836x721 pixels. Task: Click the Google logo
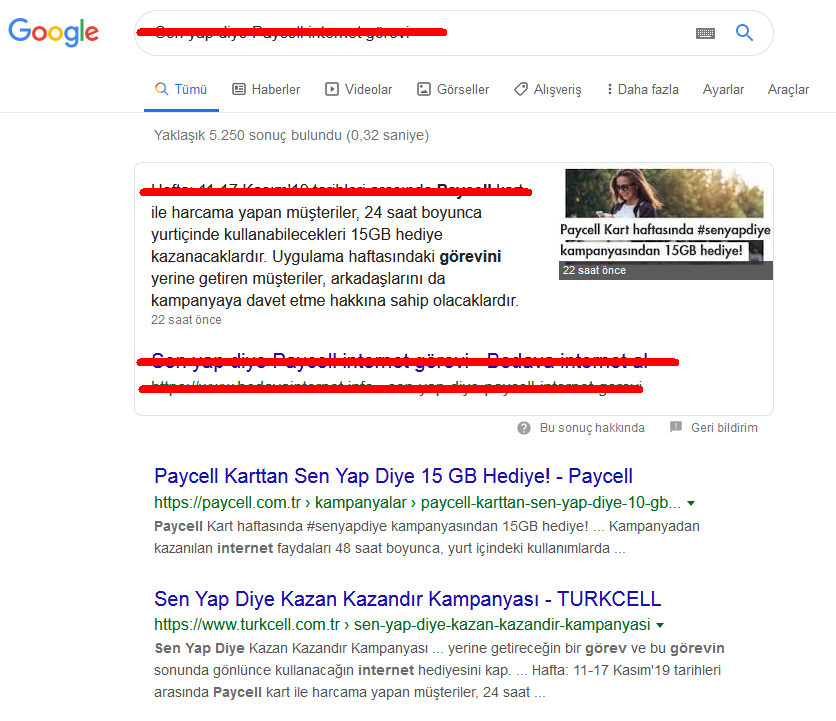53,32
